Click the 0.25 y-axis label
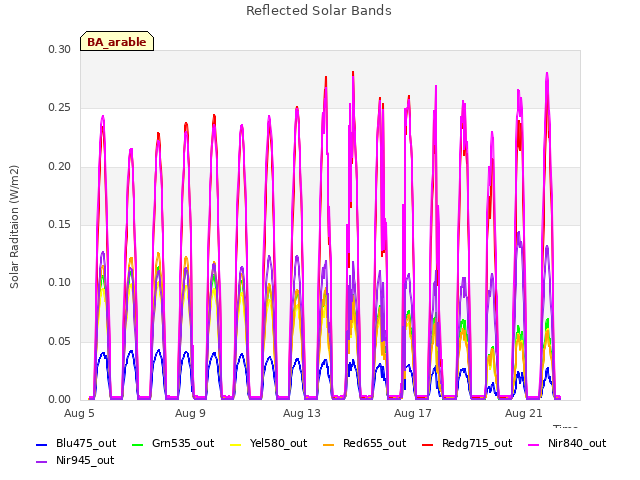 60,108
